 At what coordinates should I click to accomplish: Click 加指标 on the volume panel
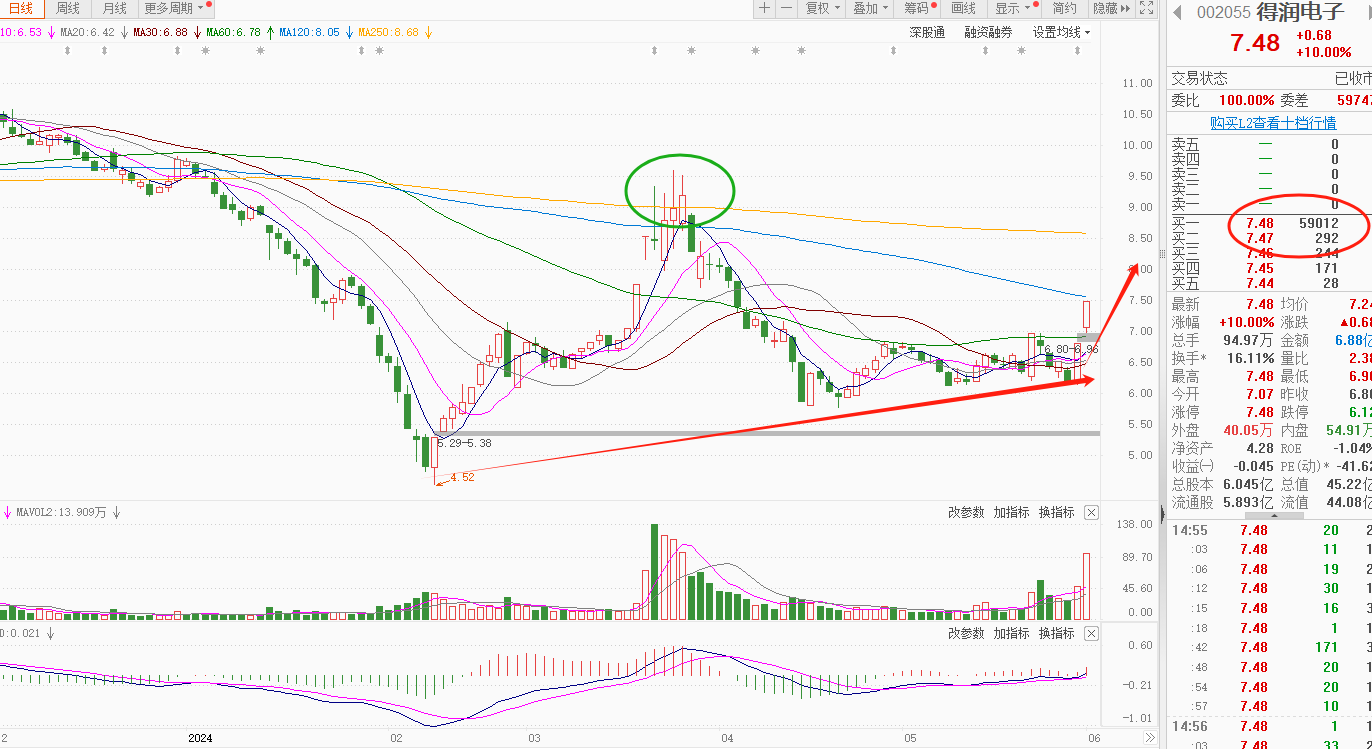click(1011, 512)
